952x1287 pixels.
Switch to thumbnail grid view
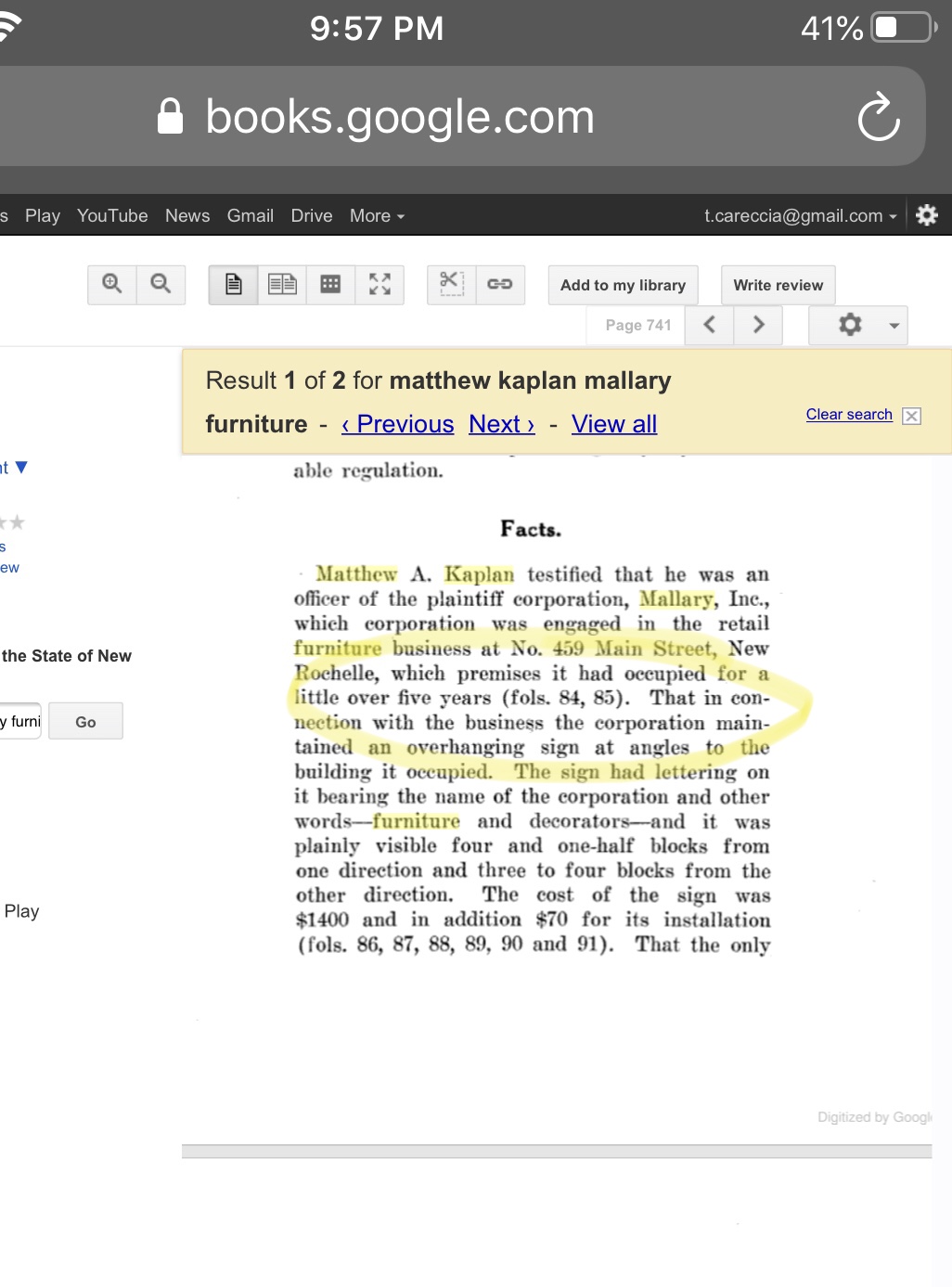coord(330,285)
